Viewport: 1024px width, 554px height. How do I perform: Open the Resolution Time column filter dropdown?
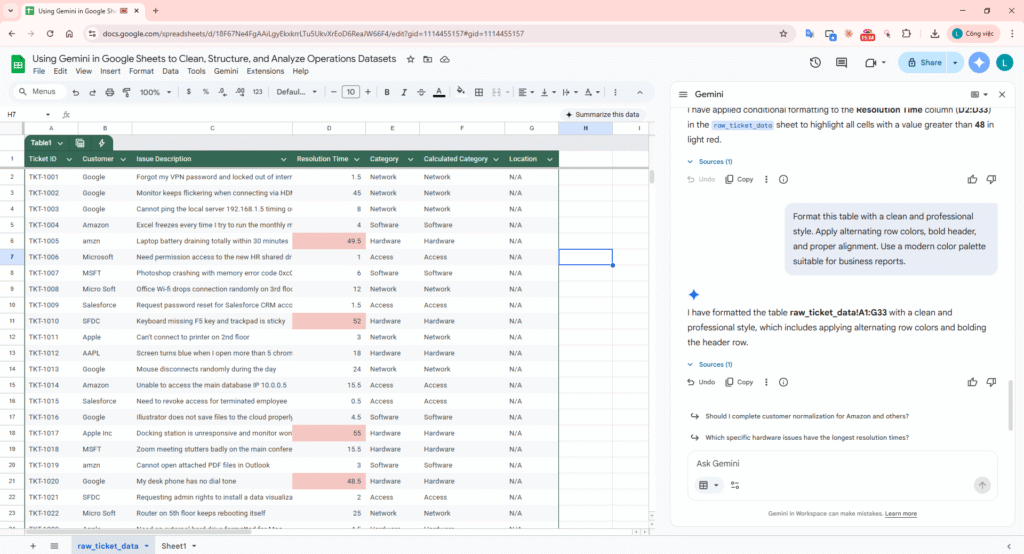[357, 159]
